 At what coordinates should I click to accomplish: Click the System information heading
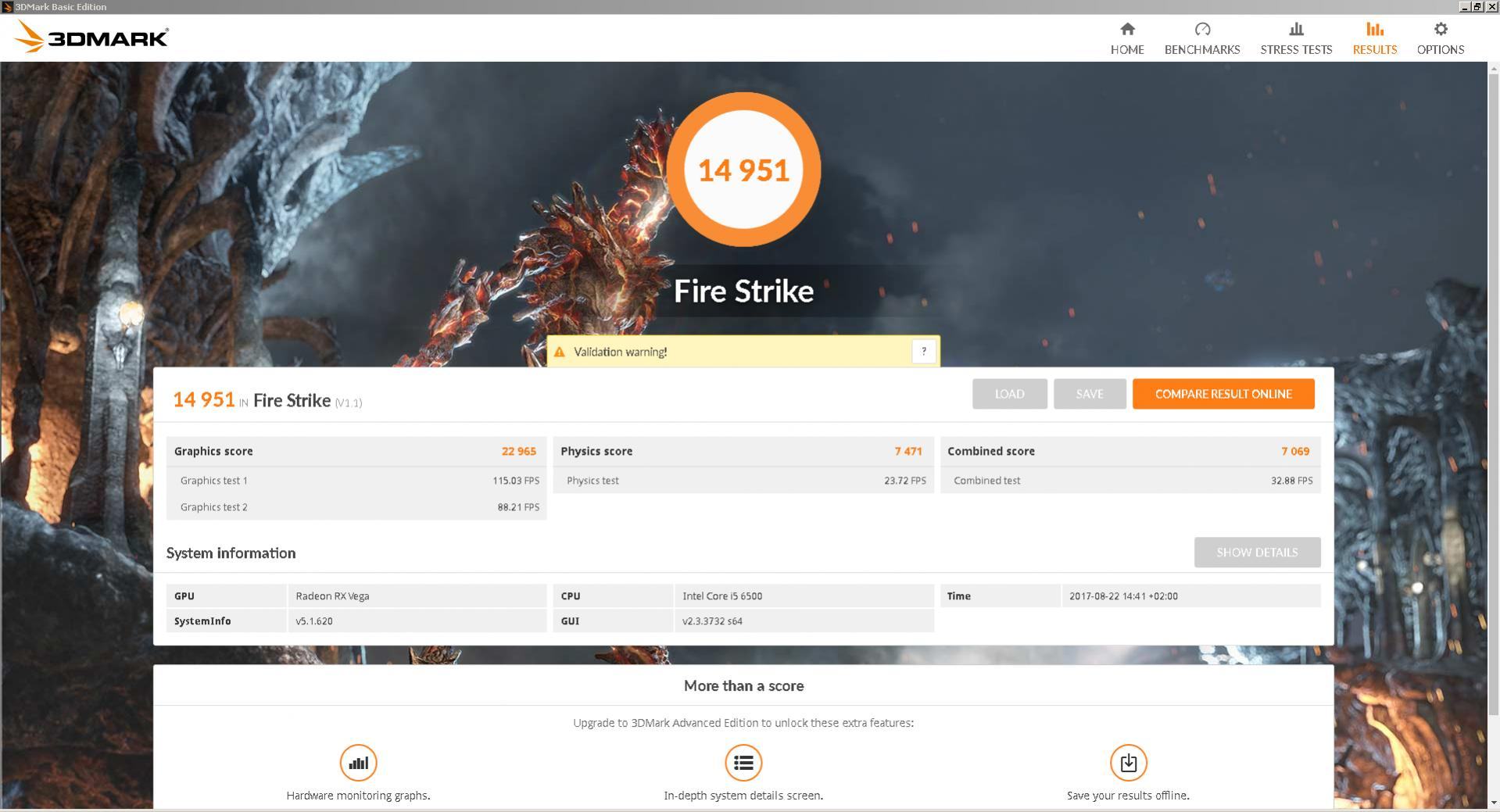(231, 553)
